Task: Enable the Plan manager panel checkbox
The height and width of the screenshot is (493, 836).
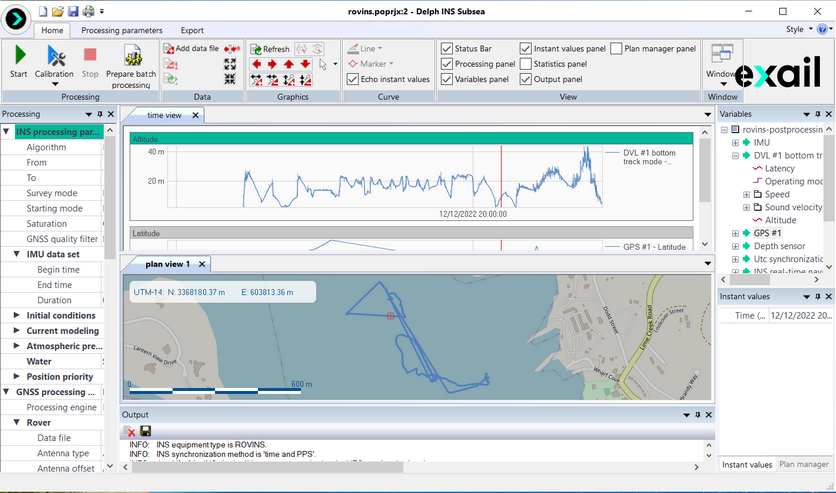Action: (x=616, y=48)
